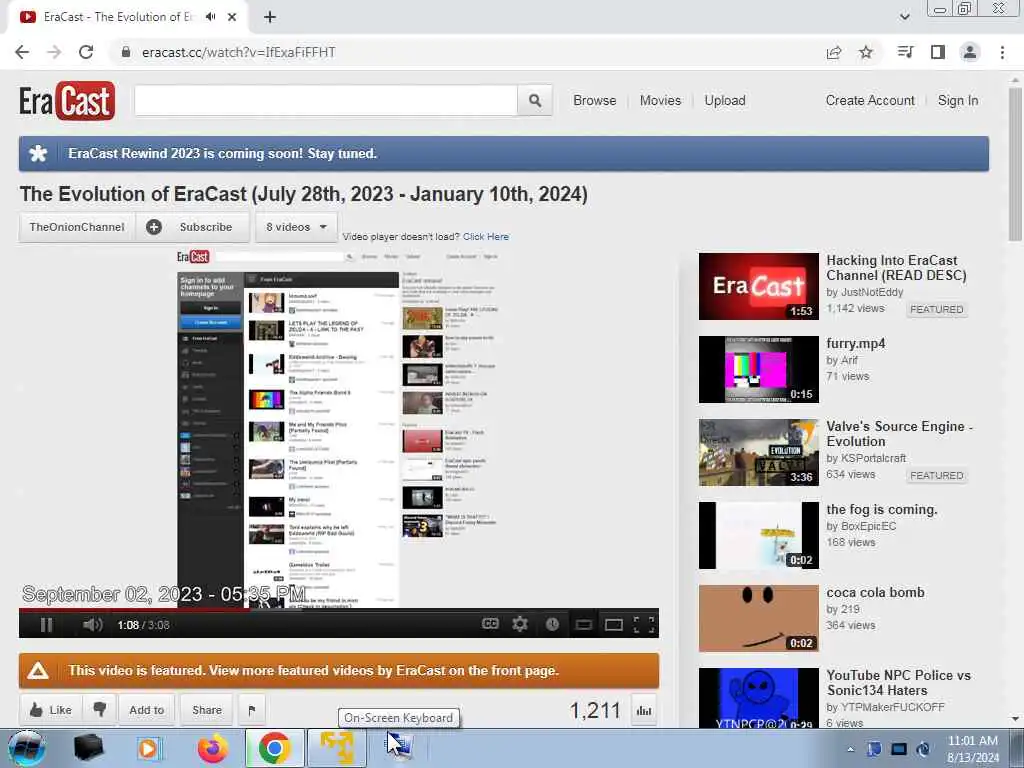Click the magnifier search button

[x=535, y=101]
